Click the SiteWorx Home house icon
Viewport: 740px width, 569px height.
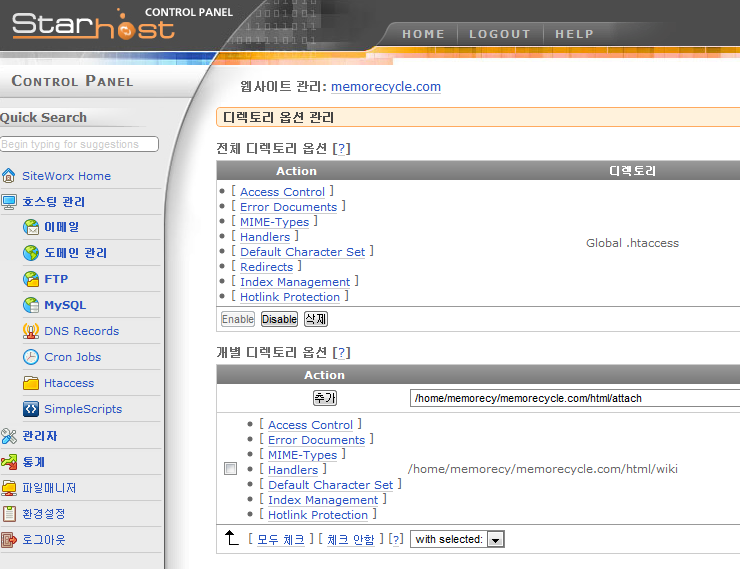pos(9,176)
